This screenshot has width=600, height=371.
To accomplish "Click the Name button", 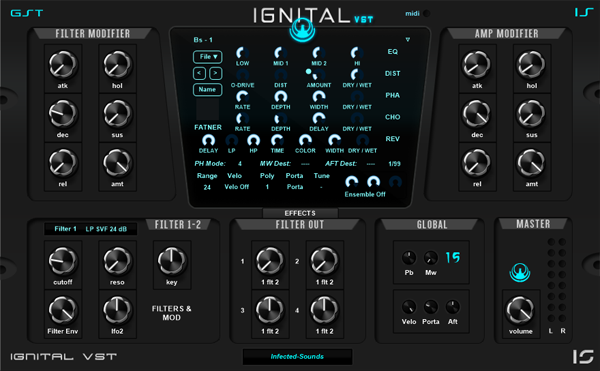I will [x=207, y=89].
